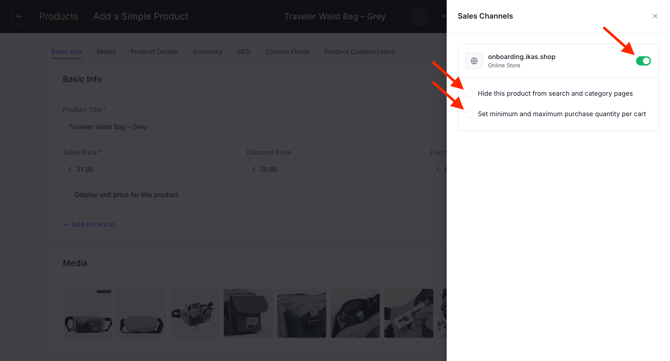Select the fifth media thumbnail

click(x=302, y=314)
